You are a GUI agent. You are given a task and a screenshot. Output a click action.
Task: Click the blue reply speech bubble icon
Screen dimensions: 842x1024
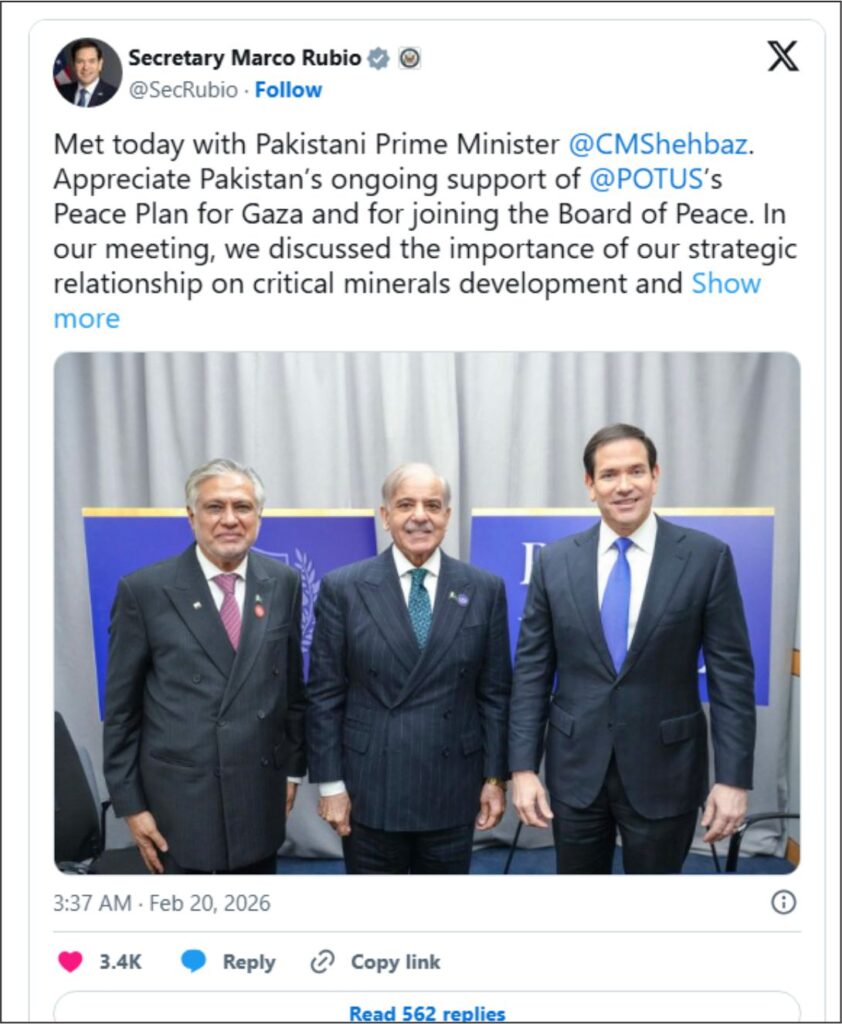pyautogui.click(x=194, y=962)
